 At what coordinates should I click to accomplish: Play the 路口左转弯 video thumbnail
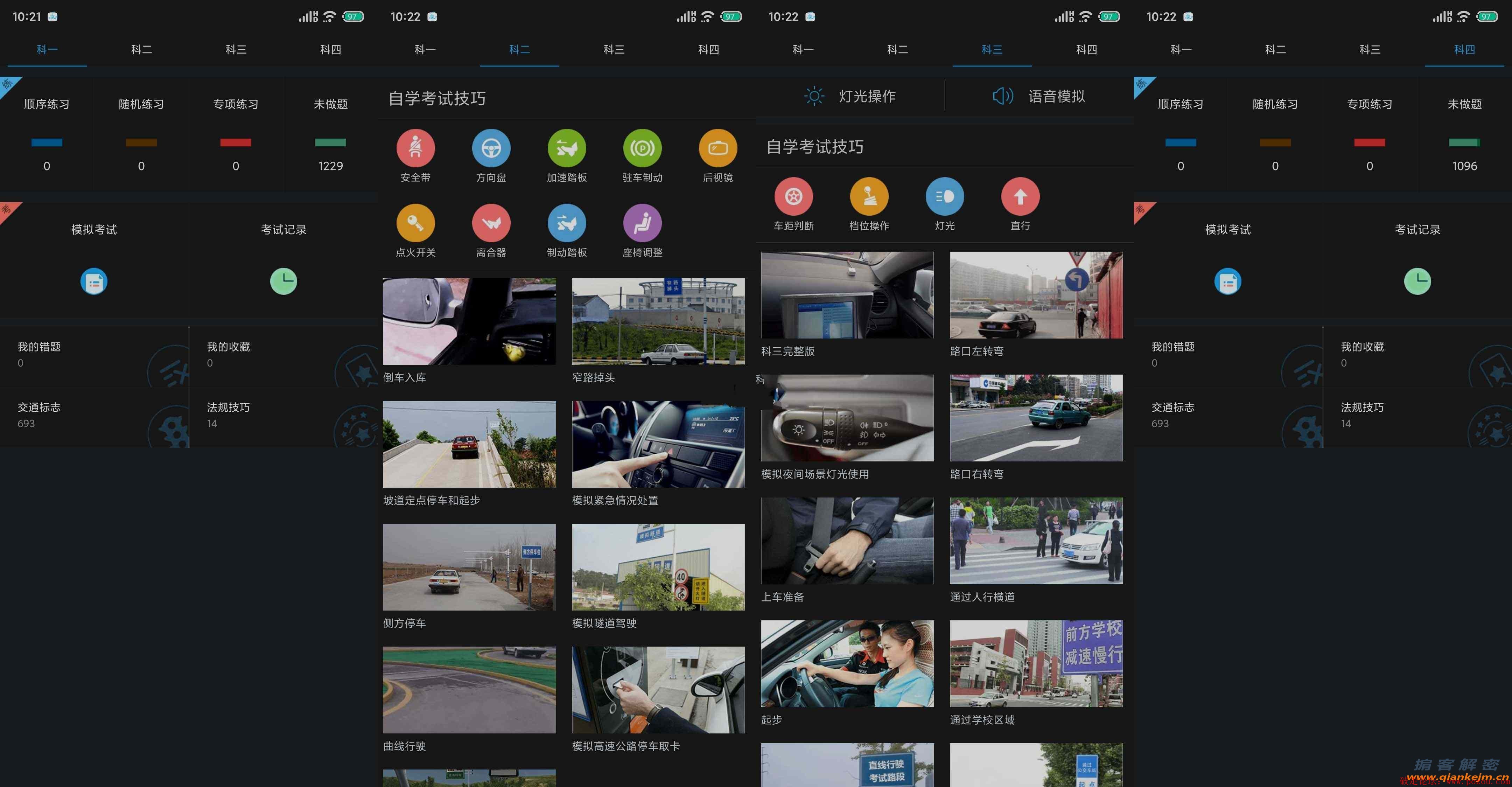[x=1037, y=295]
